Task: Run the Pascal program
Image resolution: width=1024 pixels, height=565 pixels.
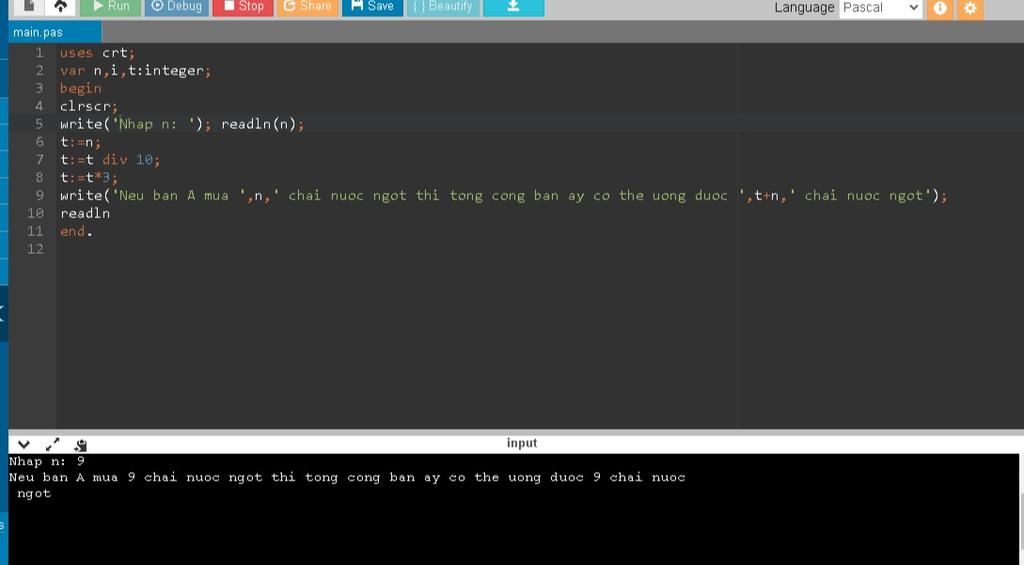Action: (110, 7)
